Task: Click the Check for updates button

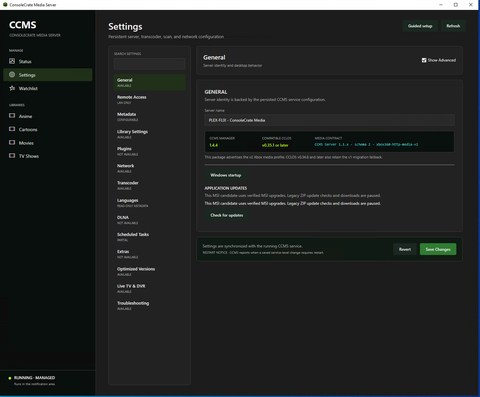Action: coord(227,215)
